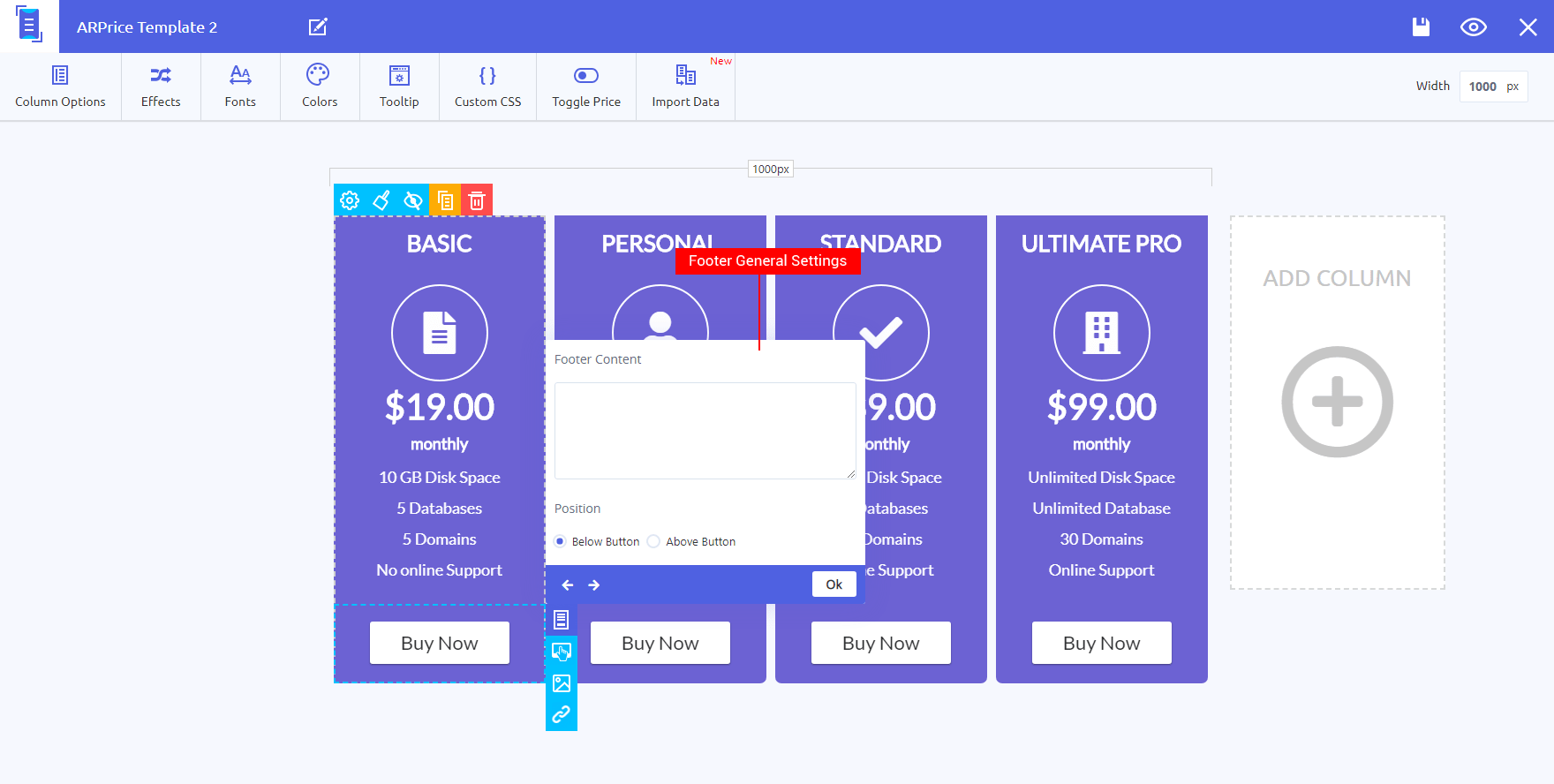Select the BASIC column title

click(440, 244)
